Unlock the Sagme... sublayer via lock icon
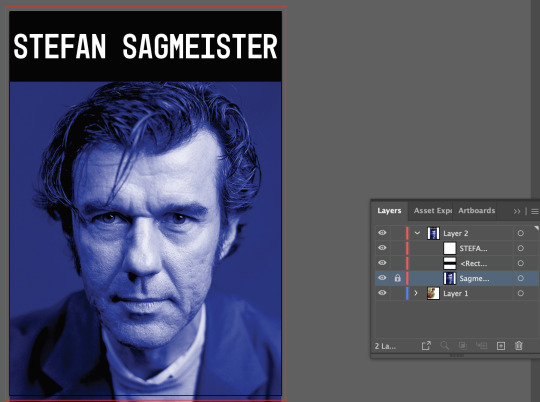Viewport: 540px width, 402px height. click(397, 278)
